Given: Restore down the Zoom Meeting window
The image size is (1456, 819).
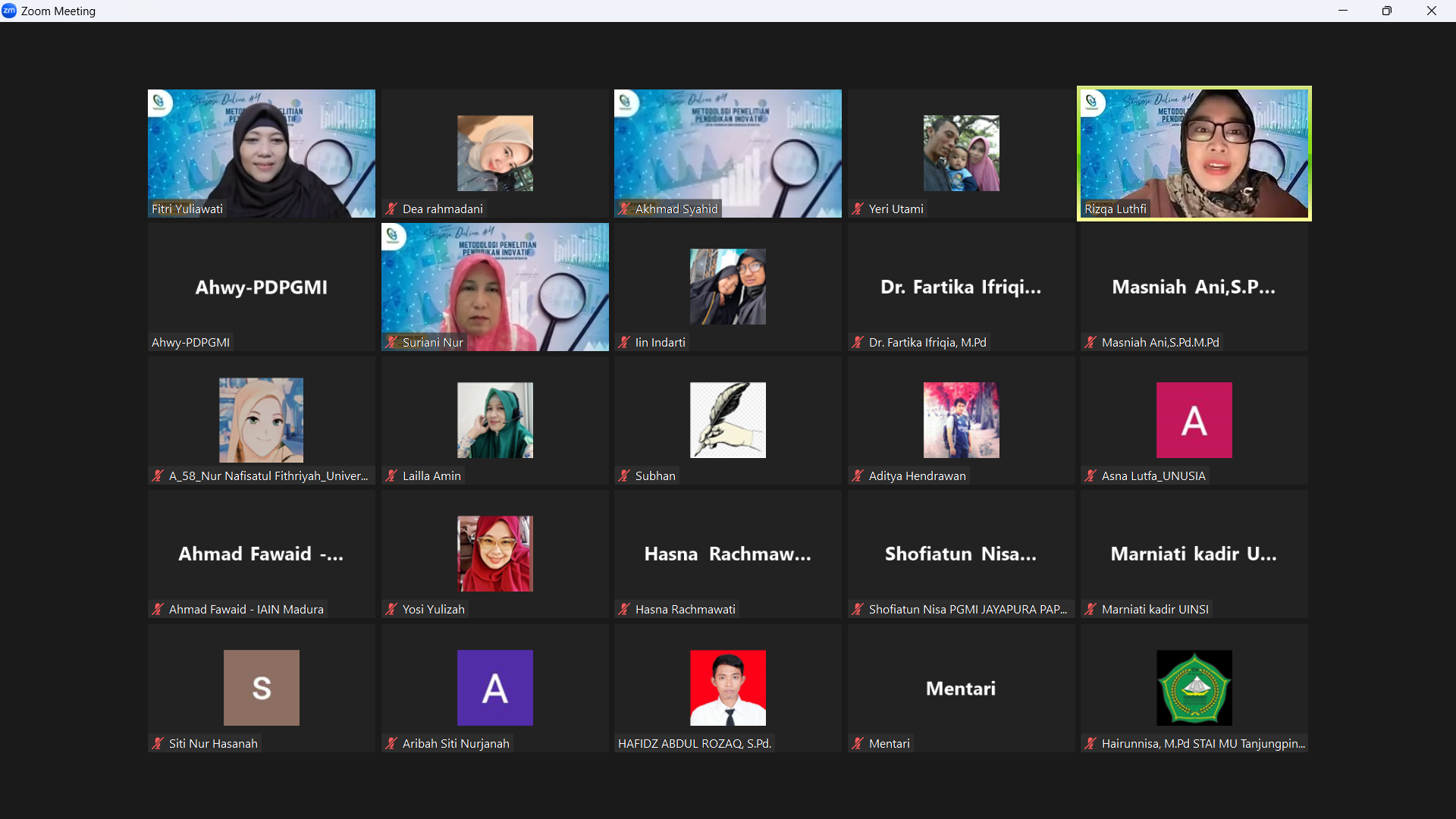Looking at the screenshot, I should pos(1386,11).
